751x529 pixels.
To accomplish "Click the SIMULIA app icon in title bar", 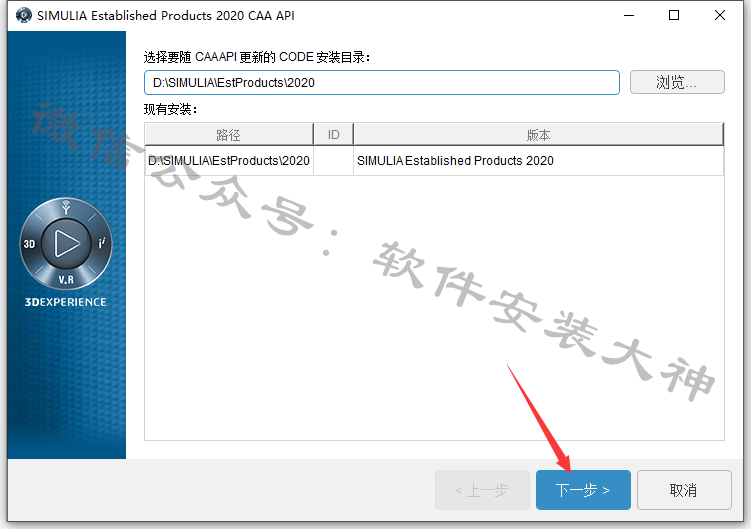I will click(x=23, y=15).
